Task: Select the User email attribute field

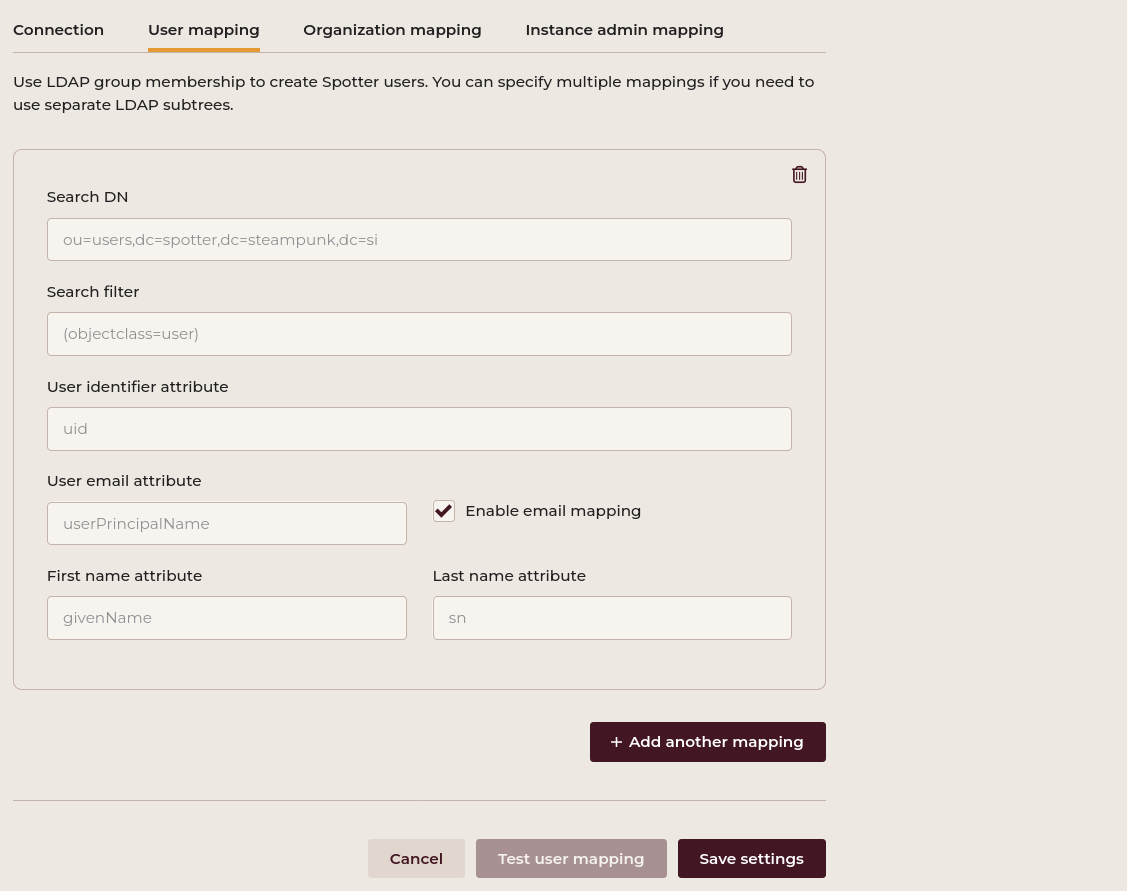Action: pos(227,524)
